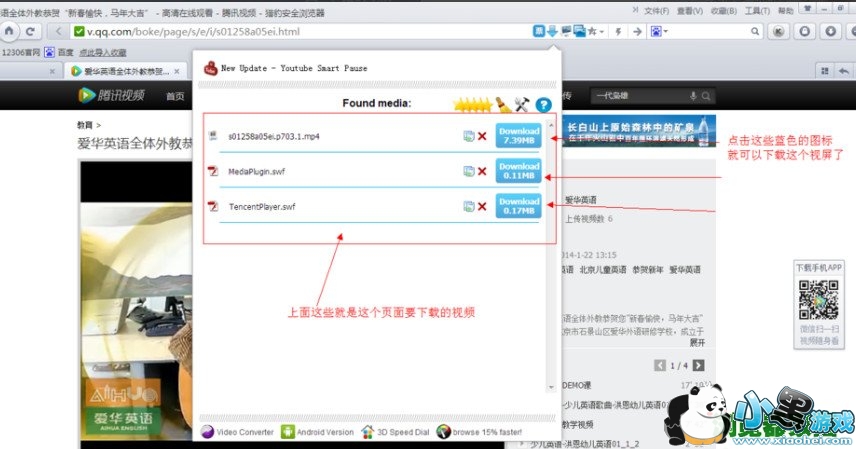Viewport: 856px width, 449px height.
Task: Remove MediaPlugin.swf with red X
Action: point(482,172)
